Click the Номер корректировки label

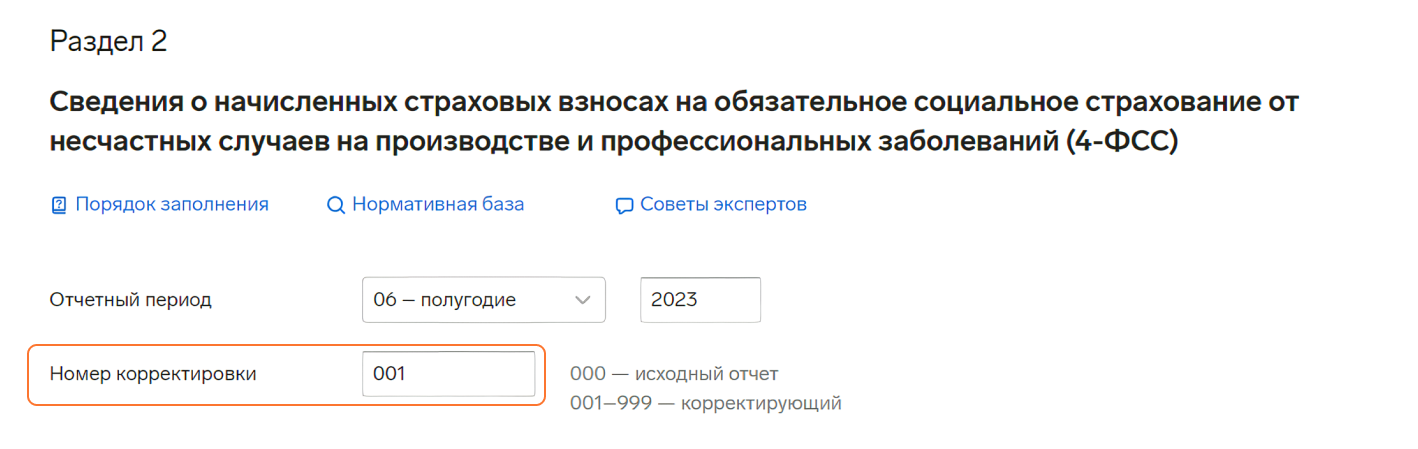click(153, 374)
